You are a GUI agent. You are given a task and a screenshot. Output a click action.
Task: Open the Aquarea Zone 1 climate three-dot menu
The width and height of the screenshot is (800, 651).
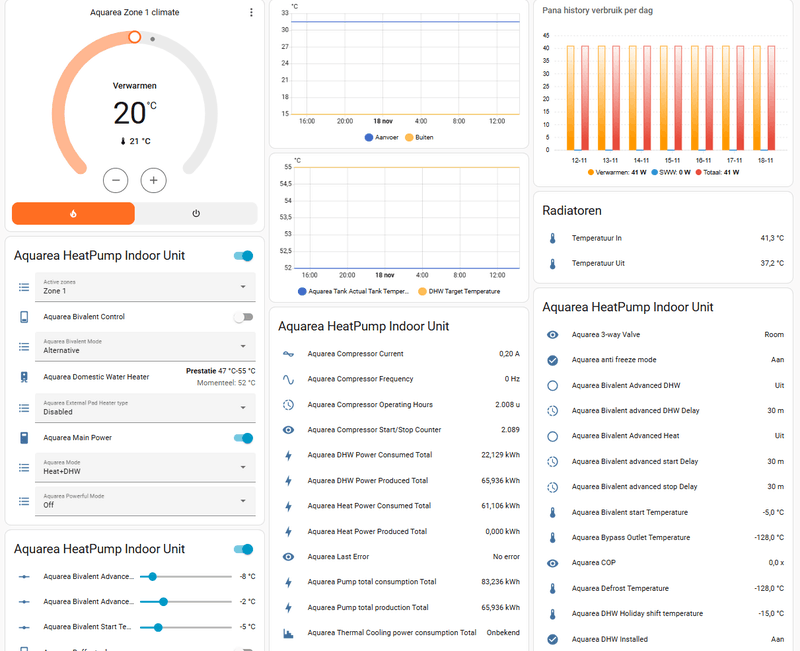(251, 12)
